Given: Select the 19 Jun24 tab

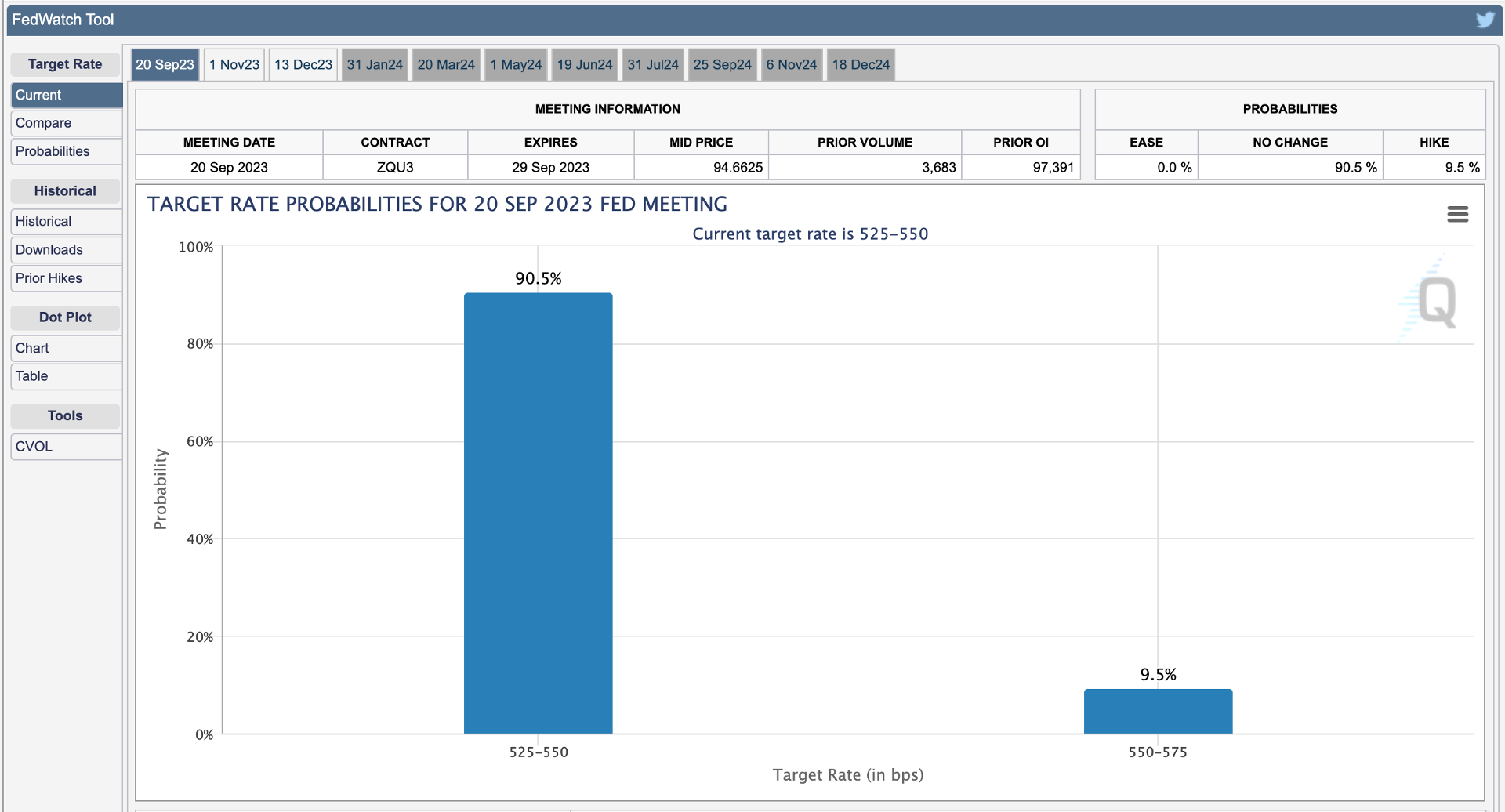Looking at the screenshot, I should [x=585, y=64].
